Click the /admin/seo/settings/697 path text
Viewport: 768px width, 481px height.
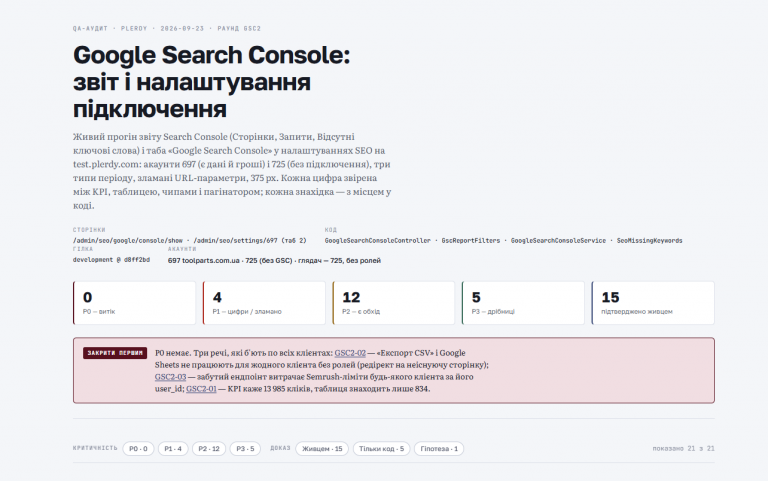click(250, 240)
